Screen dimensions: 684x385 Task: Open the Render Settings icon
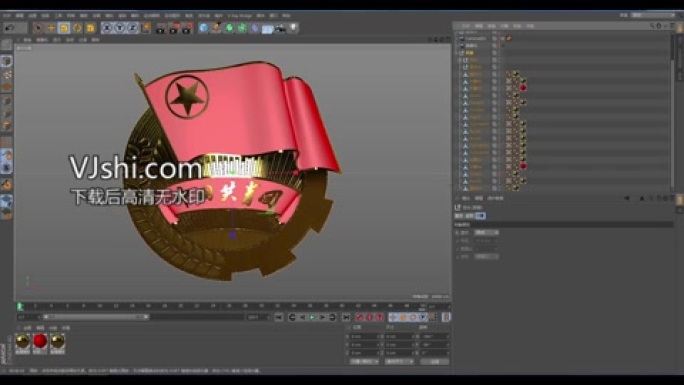coord(187,28)
